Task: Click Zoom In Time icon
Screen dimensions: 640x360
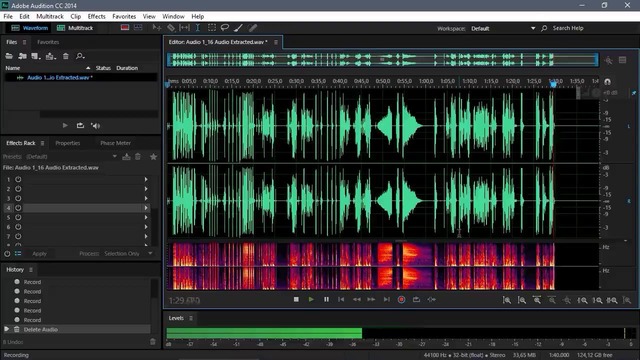Action: click(537, 300)
